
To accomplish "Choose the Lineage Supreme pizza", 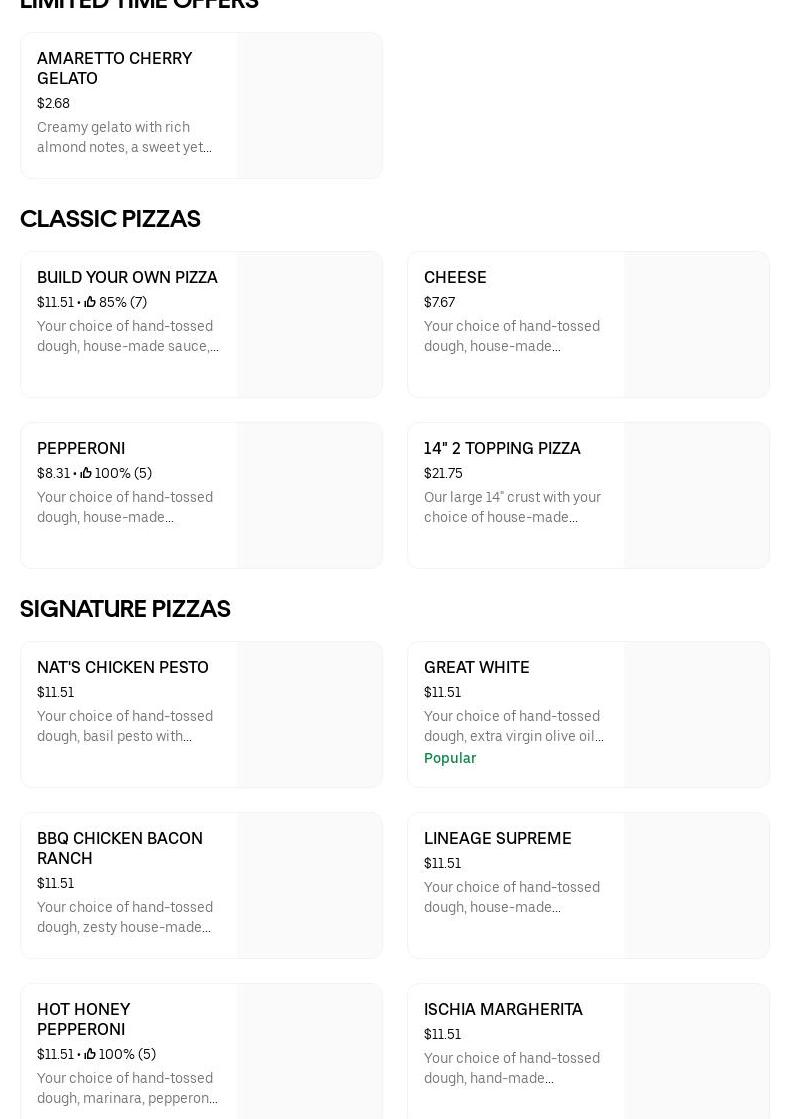I will coord(498,839).
